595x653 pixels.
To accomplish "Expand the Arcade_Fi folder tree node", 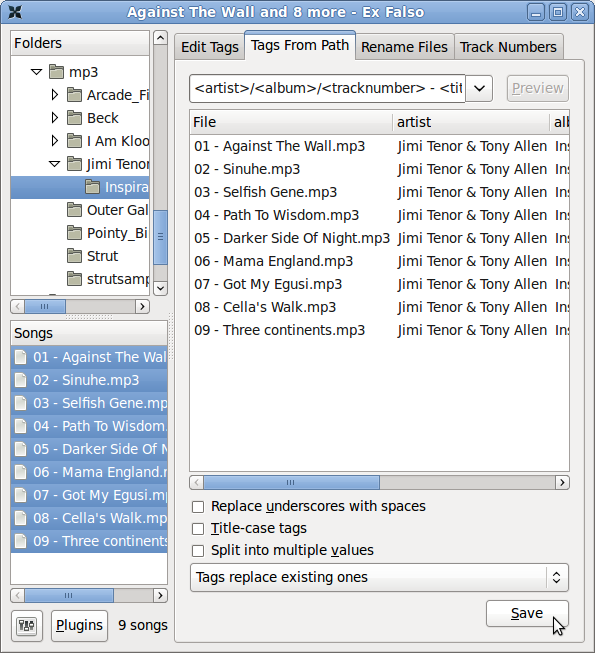I will [x=55, y=95].
